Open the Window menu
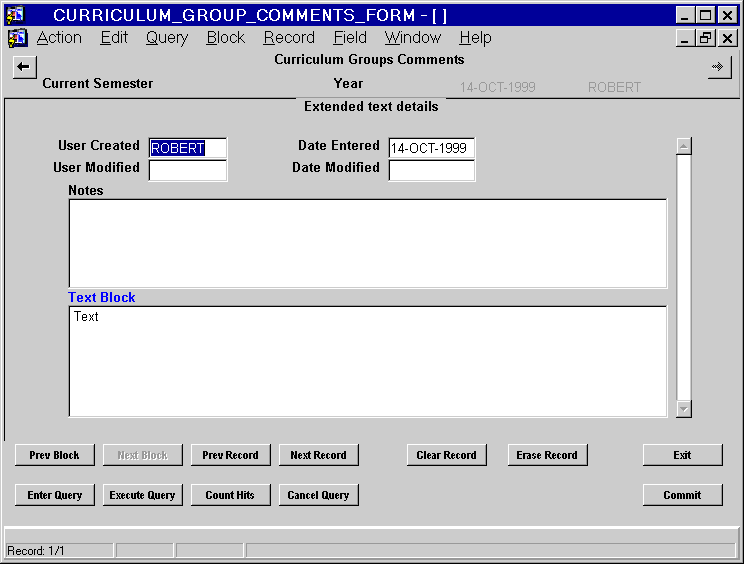 click(x=413, y=37)
